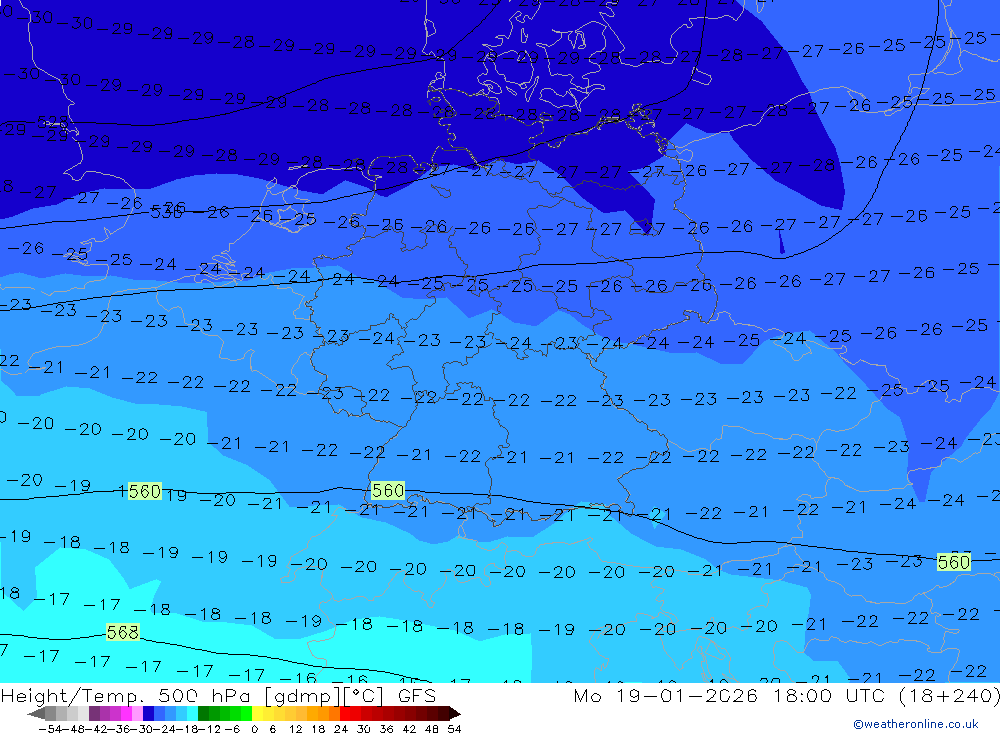Image resolution: width=1000 pixels, height=733 pixels.
Task: Click the leftmost 560 contour label
Action: (x=145, y=491)
